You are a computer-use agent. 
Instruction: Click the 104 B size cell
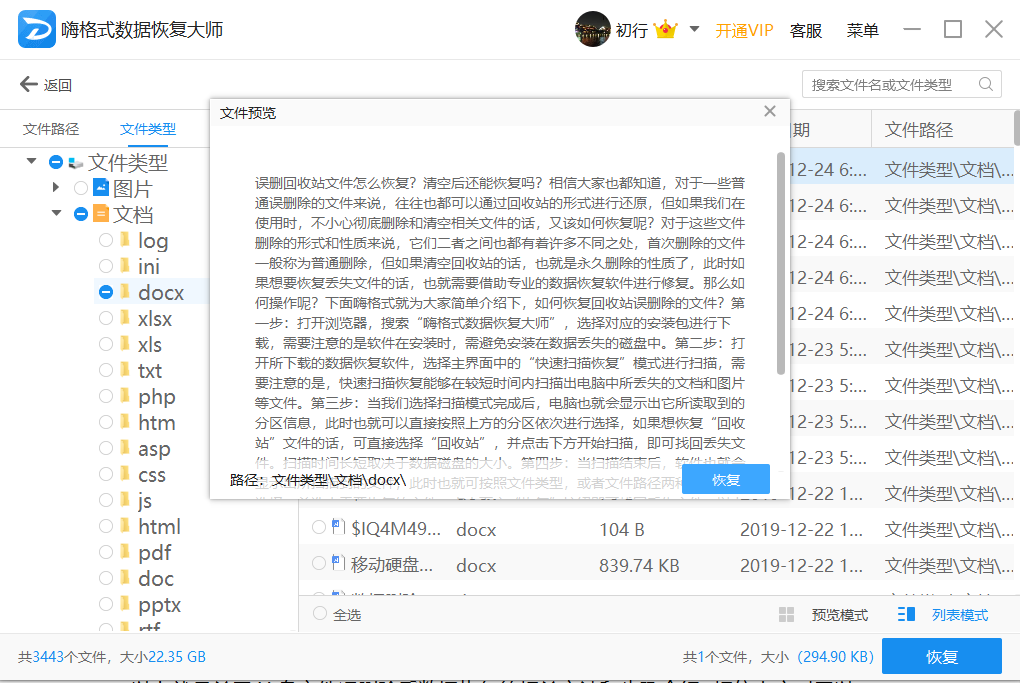(621, 530)
